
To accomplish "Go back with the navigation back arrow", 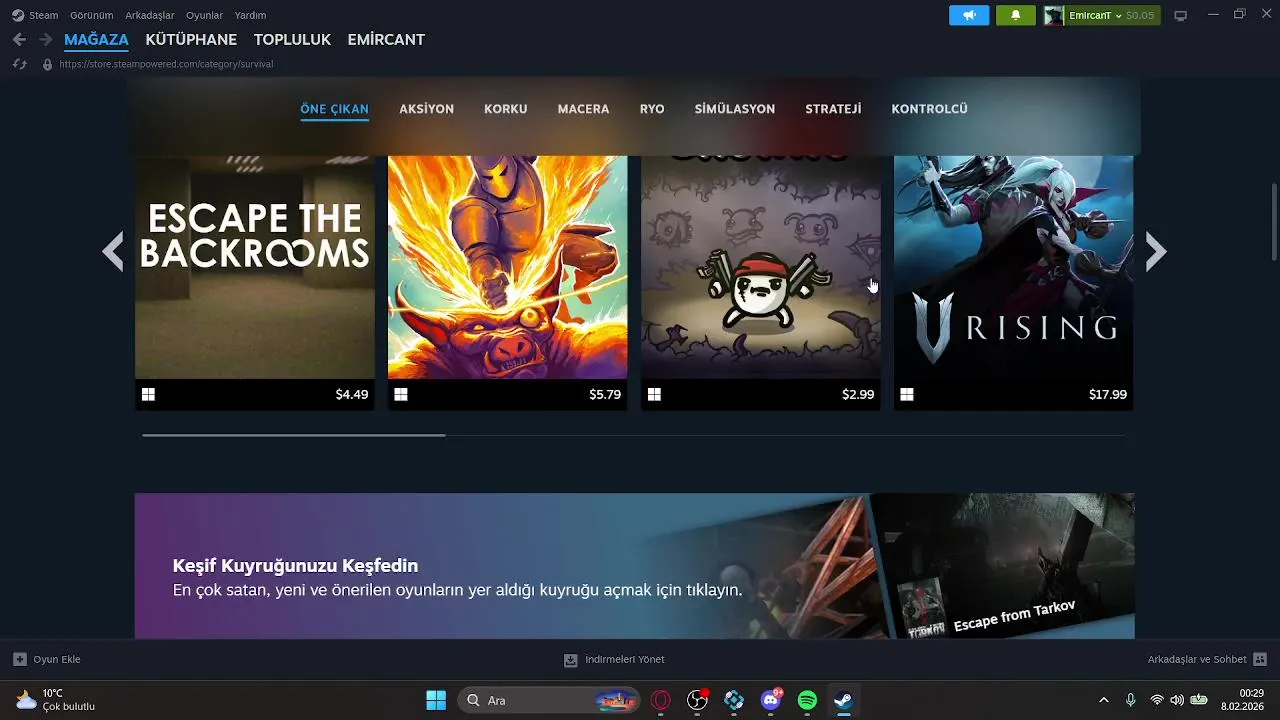I will pos(19,40).
